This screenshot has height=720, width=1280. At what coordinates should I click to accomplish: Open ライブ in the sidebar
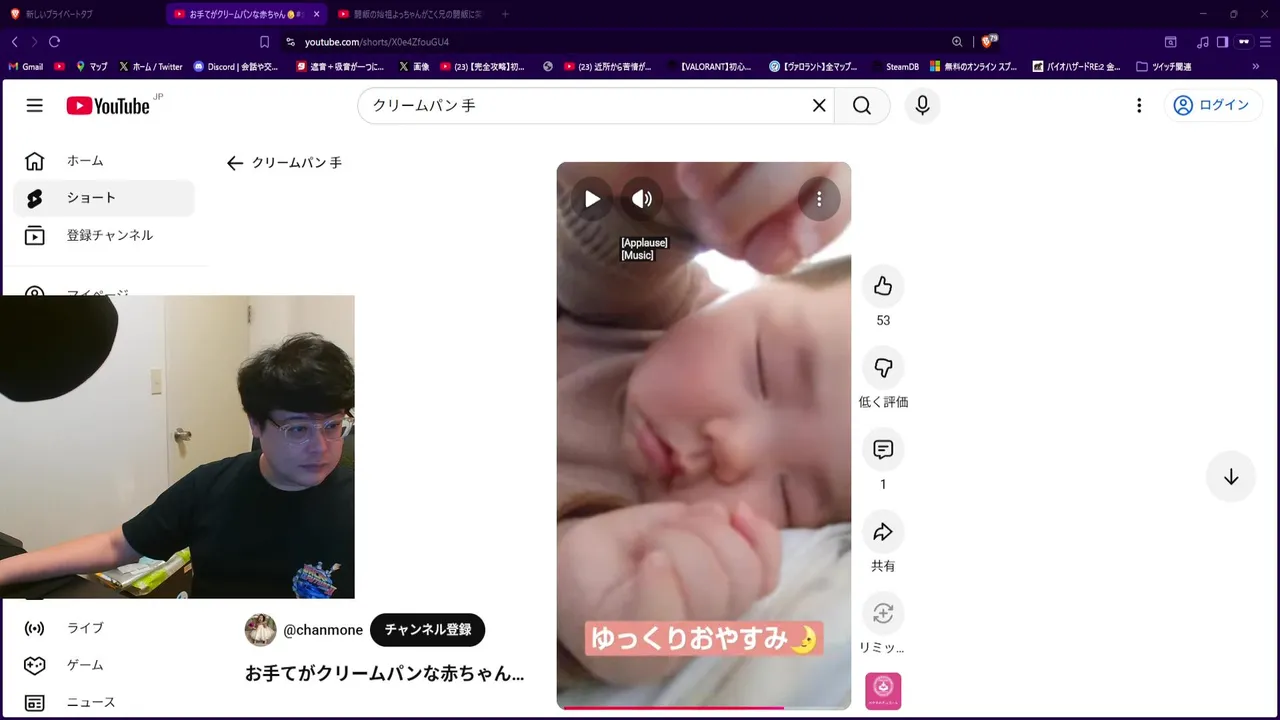pos(104,628)
